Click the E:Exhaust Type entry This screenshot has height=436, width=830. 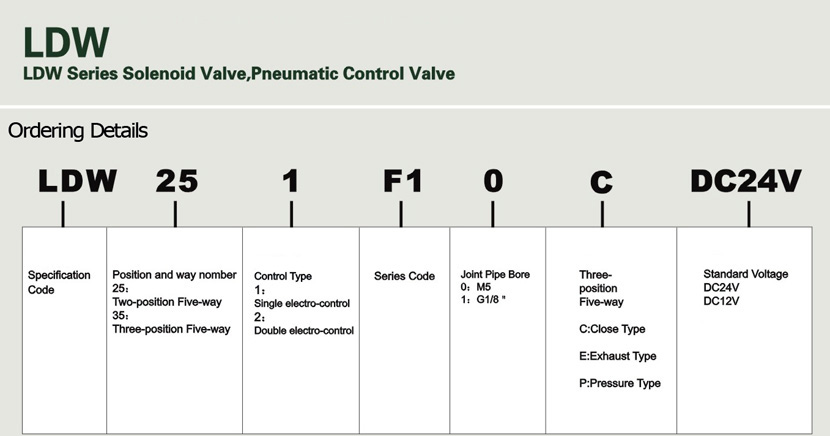coord(617,356)
